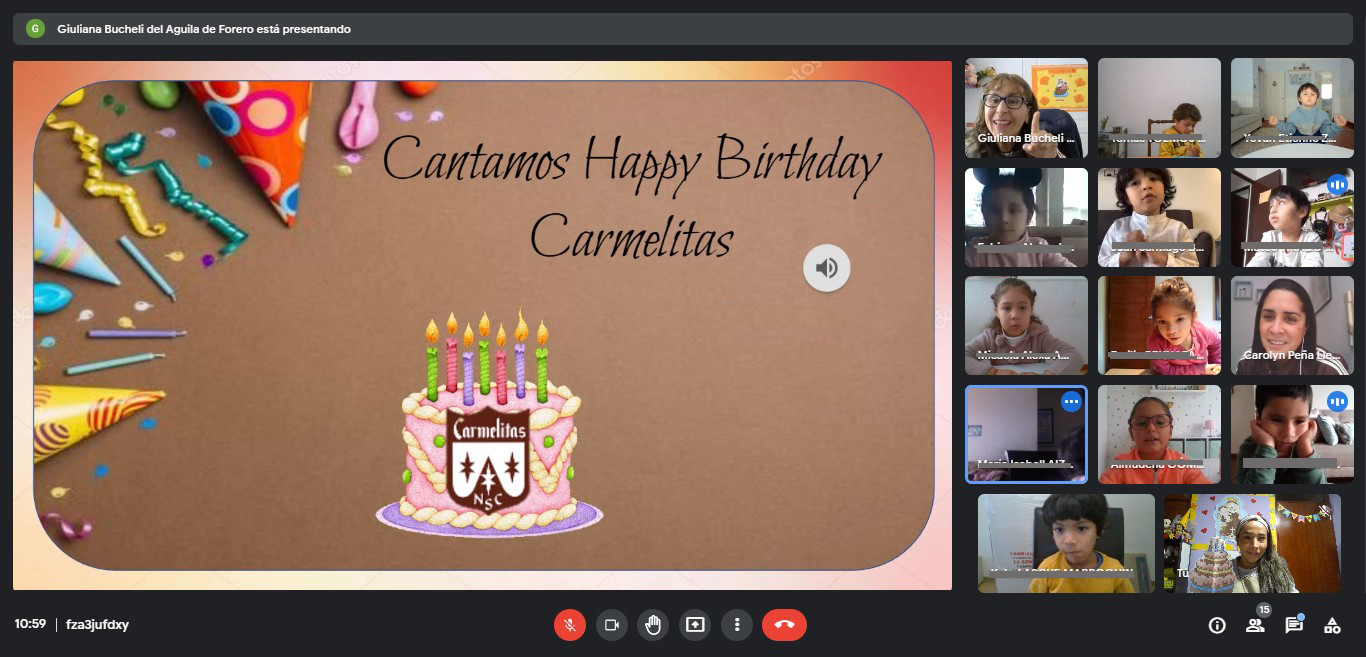Screen dimensions: 1366x657
Task: Open the activities panel
Action: 1332,625
